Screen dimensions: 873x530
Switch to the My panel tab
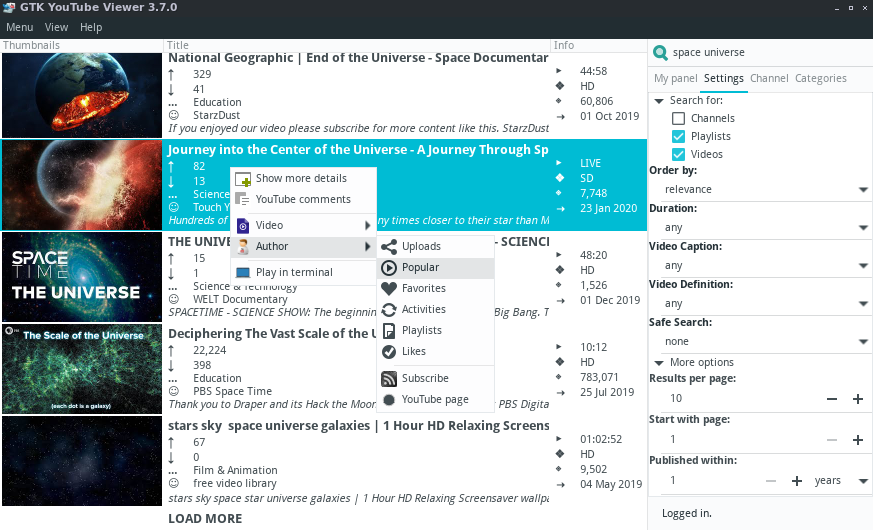coord(675,78)
